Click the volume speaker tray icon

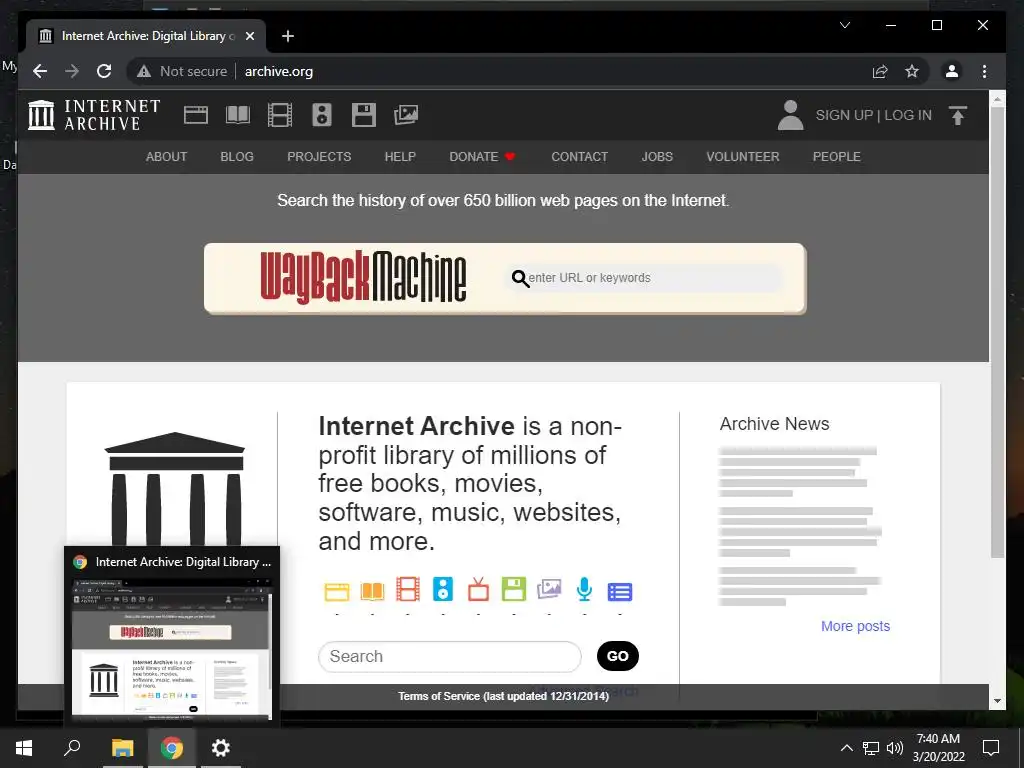pos(895,748)
